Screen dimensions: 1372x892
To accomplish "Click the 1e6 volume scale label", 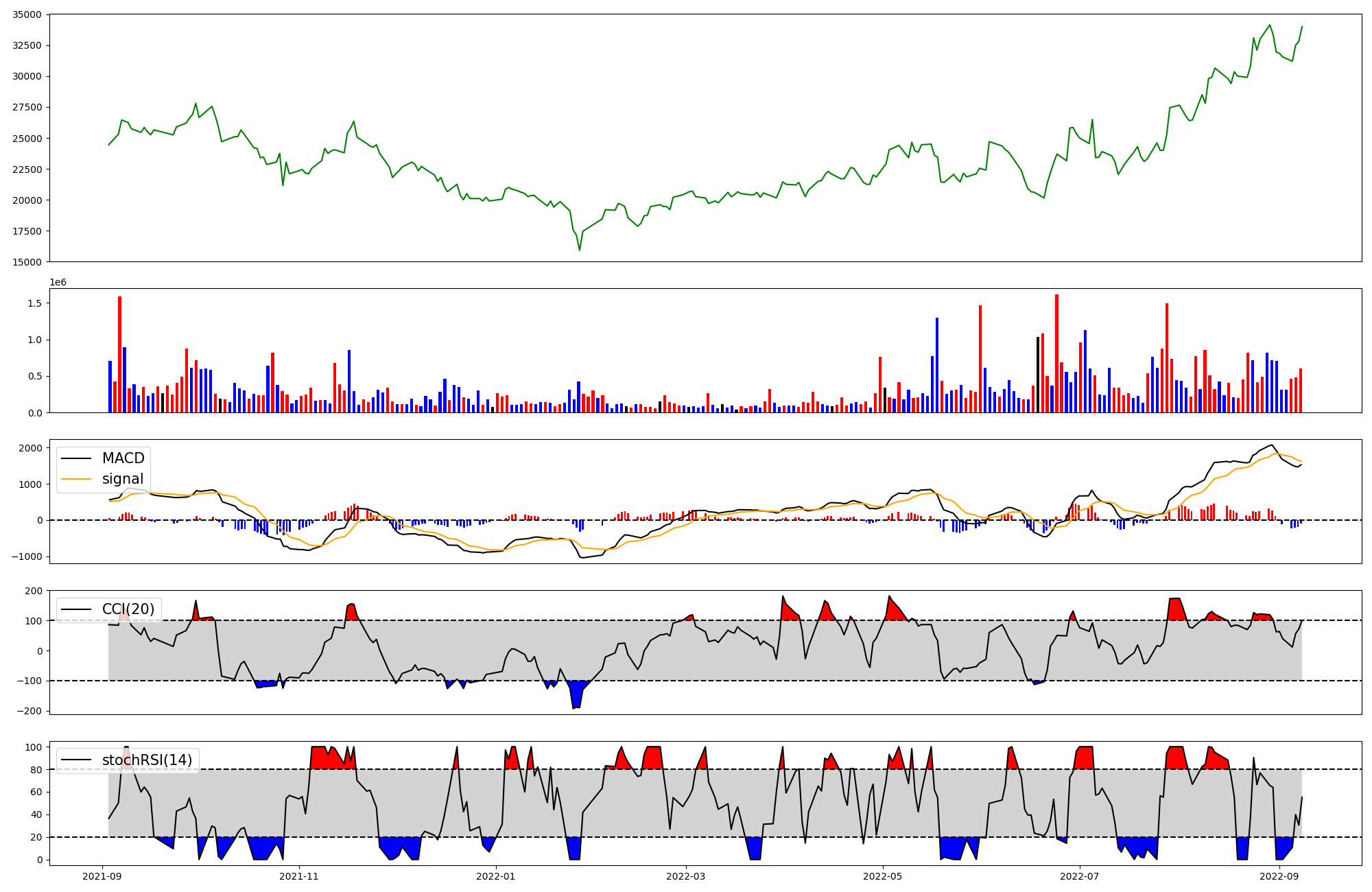I will pos(58,282).
